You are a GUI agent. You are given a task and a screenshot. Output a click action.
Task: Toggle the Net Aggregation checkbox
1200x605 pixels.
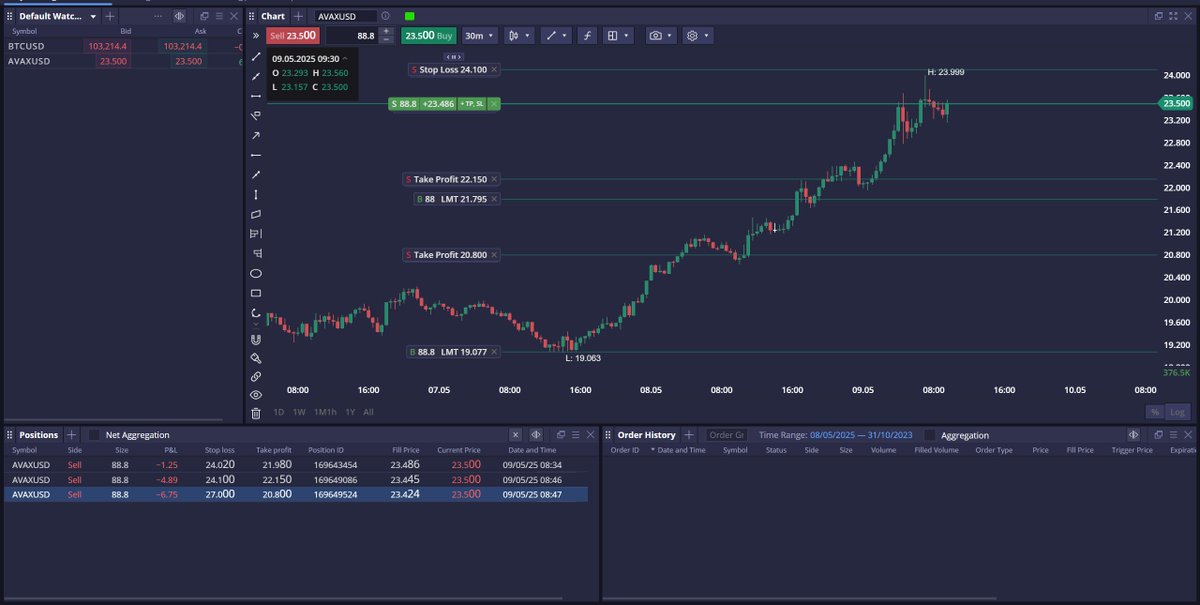pos(95,435)
